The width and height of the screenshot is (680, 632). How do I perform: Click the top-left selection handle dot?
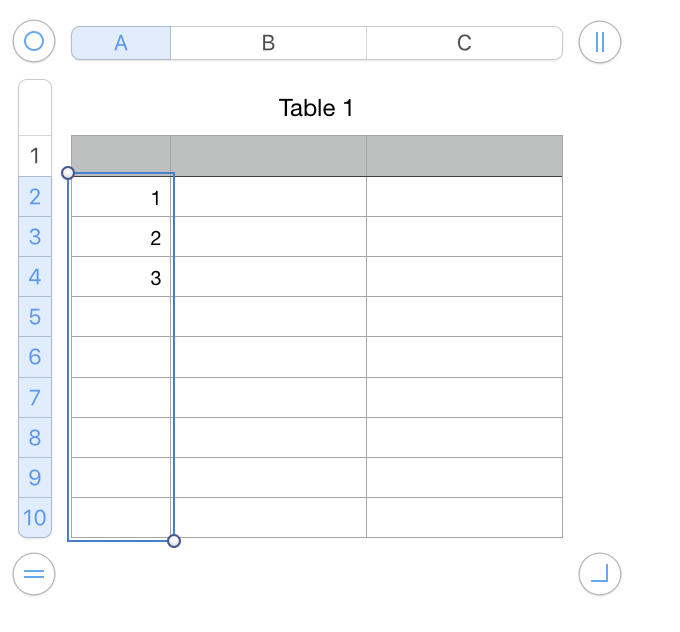click(68, 173)
